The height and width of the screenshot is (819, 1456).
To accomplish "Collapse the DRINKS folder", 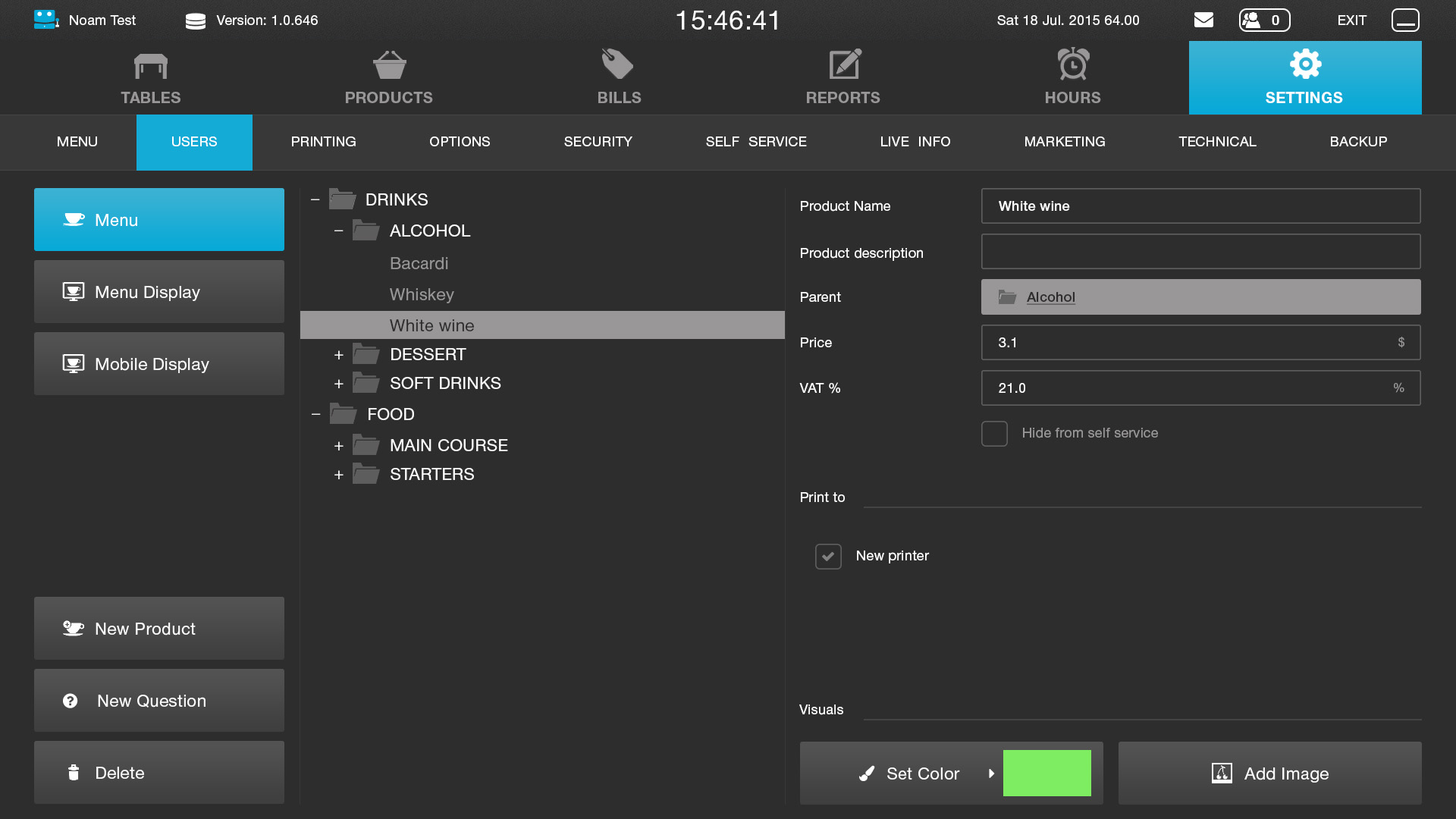I will coord(315,200).
